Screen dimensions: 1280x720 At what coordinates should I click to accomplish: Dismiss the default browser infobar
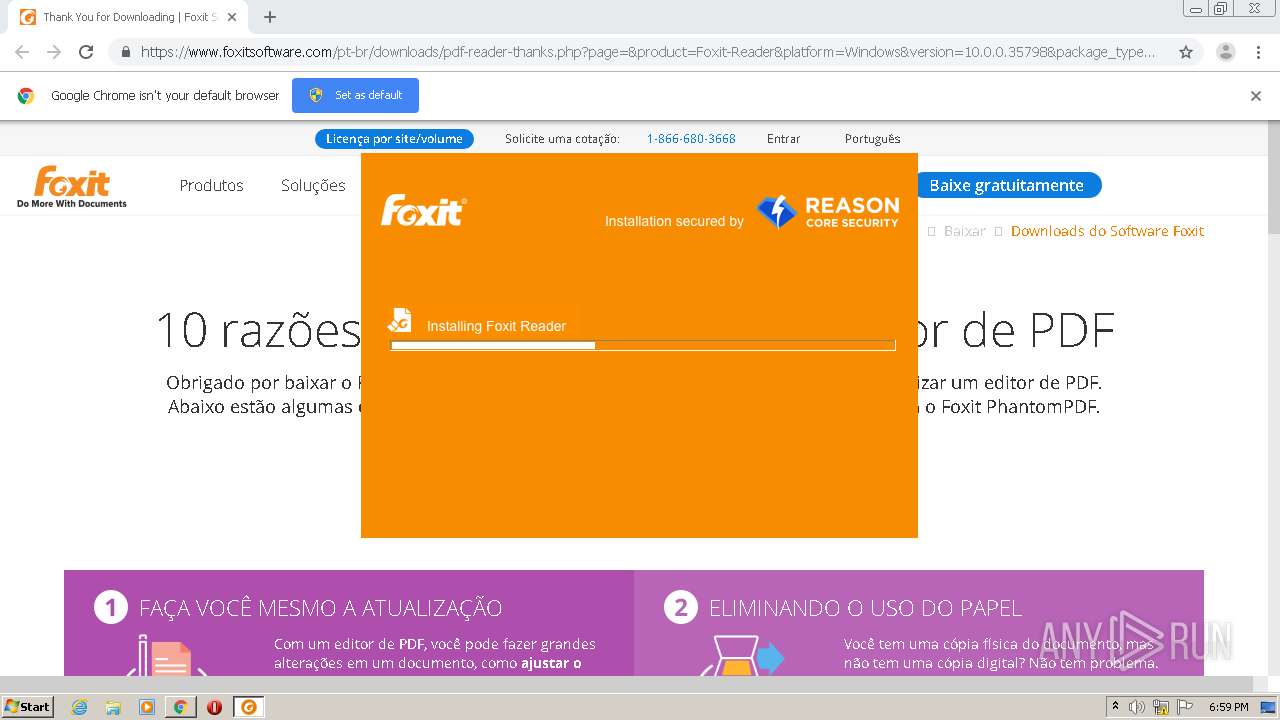1256,96
